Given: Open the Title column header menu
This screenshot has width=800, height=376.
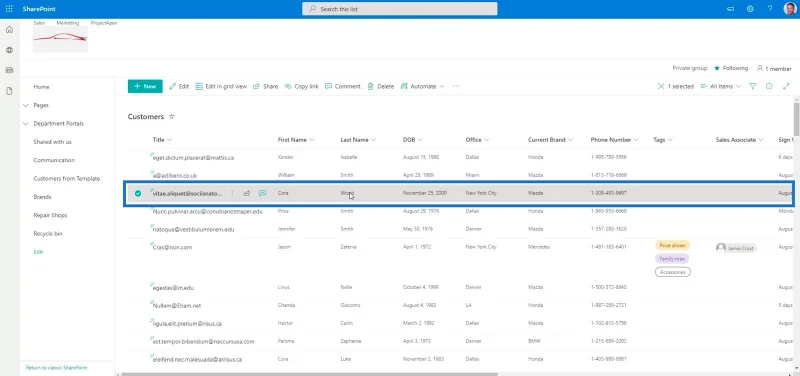Looking at the screenshot, I should [x=162, y=139].
